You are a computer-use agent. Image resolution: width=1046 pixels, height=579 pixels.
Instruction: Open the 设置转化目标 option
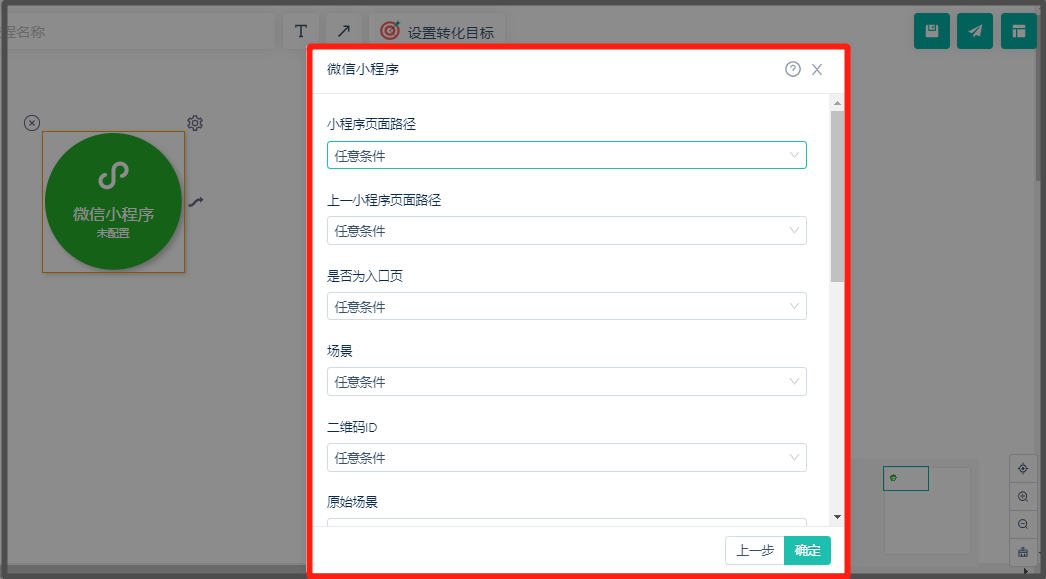(x=437, y=31)
